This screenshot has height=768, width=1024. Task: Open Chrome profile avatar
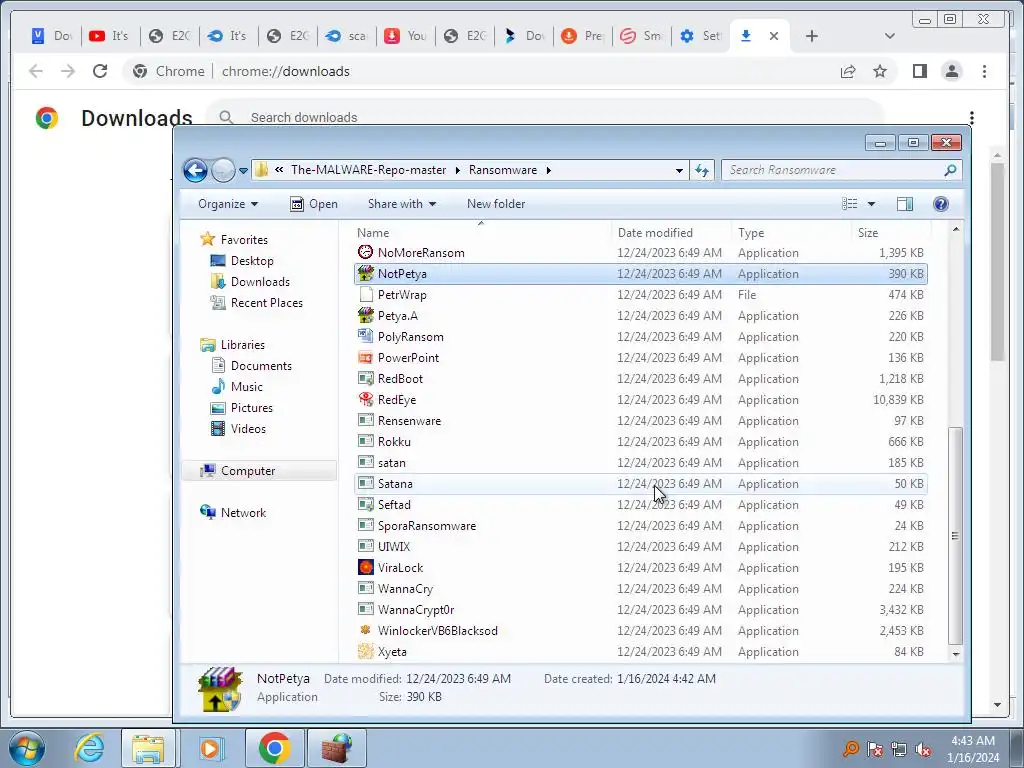pos(952,71)
